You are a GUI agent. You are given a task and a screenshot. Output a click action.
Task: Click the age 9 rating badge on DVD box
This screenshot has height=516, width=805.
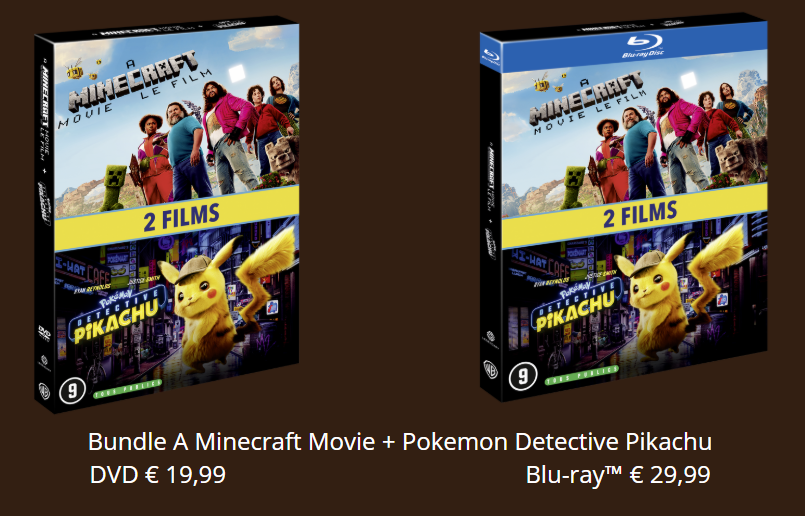[x=71, y=391]
